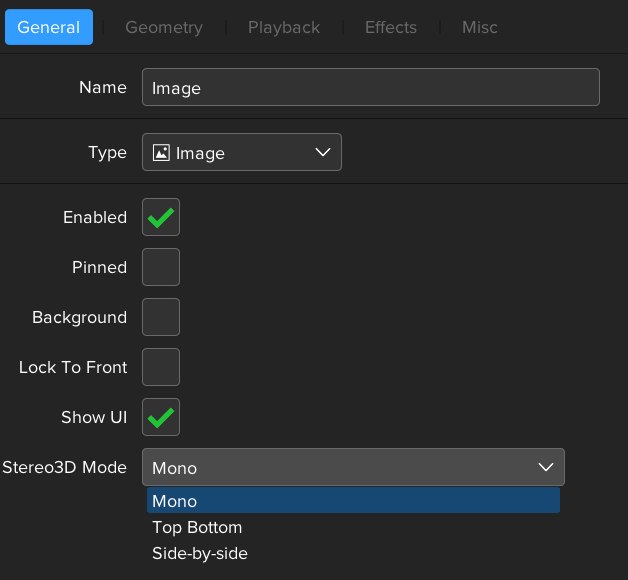The width and height of the screenshot is (628, 580).
Task: Uncheck the Show UI checkbox
Action: (161, 417)
